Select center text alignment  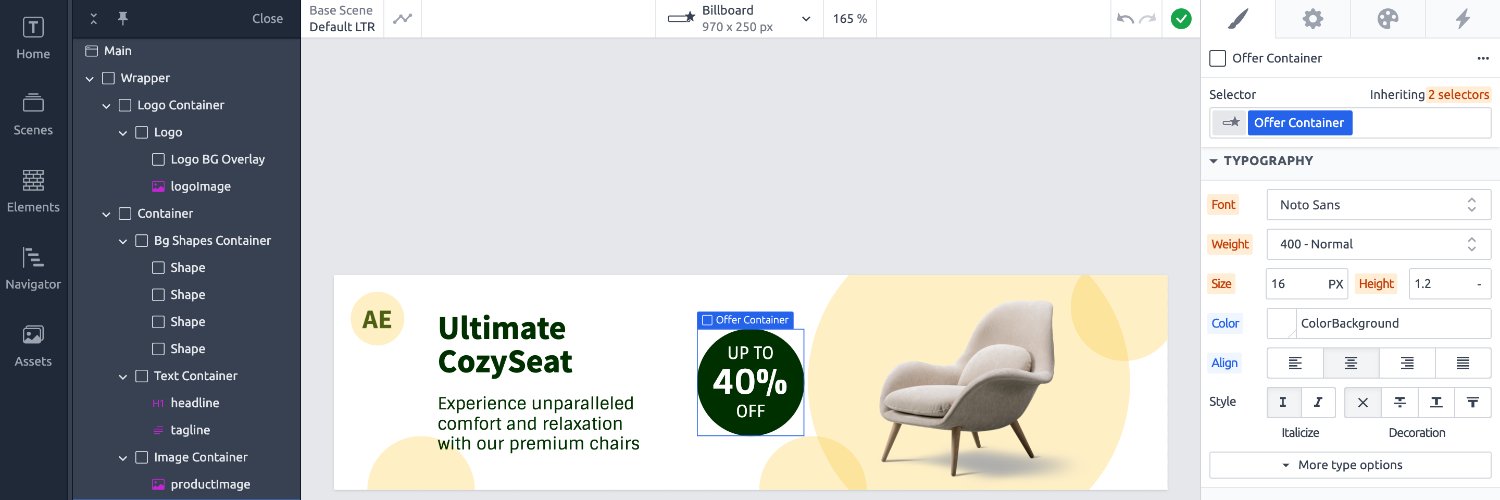(x=1351, y=363)
